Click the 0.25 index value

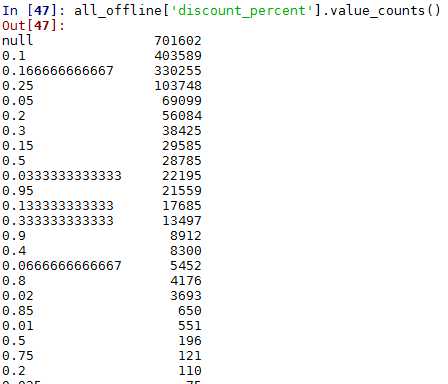18,86
